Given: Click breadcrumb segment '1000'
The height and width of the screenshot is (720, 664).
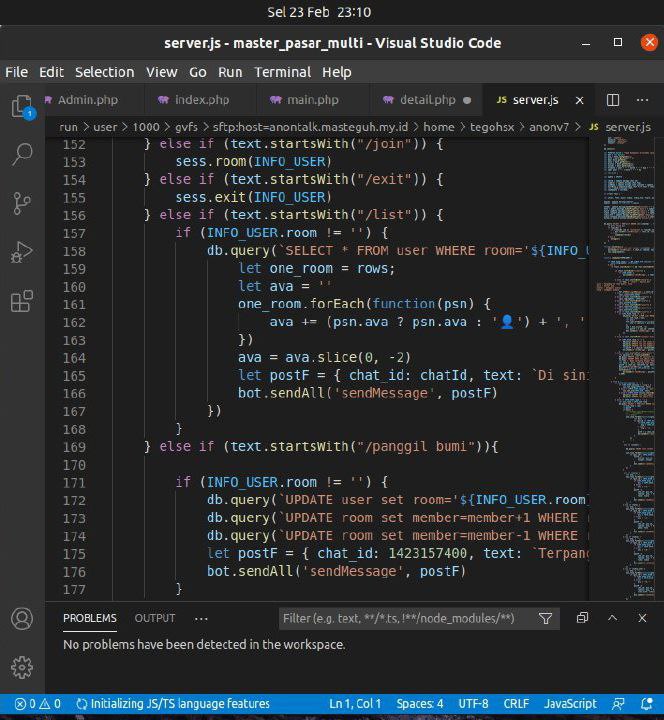Looking at the screenshot, I should [146, 127].
